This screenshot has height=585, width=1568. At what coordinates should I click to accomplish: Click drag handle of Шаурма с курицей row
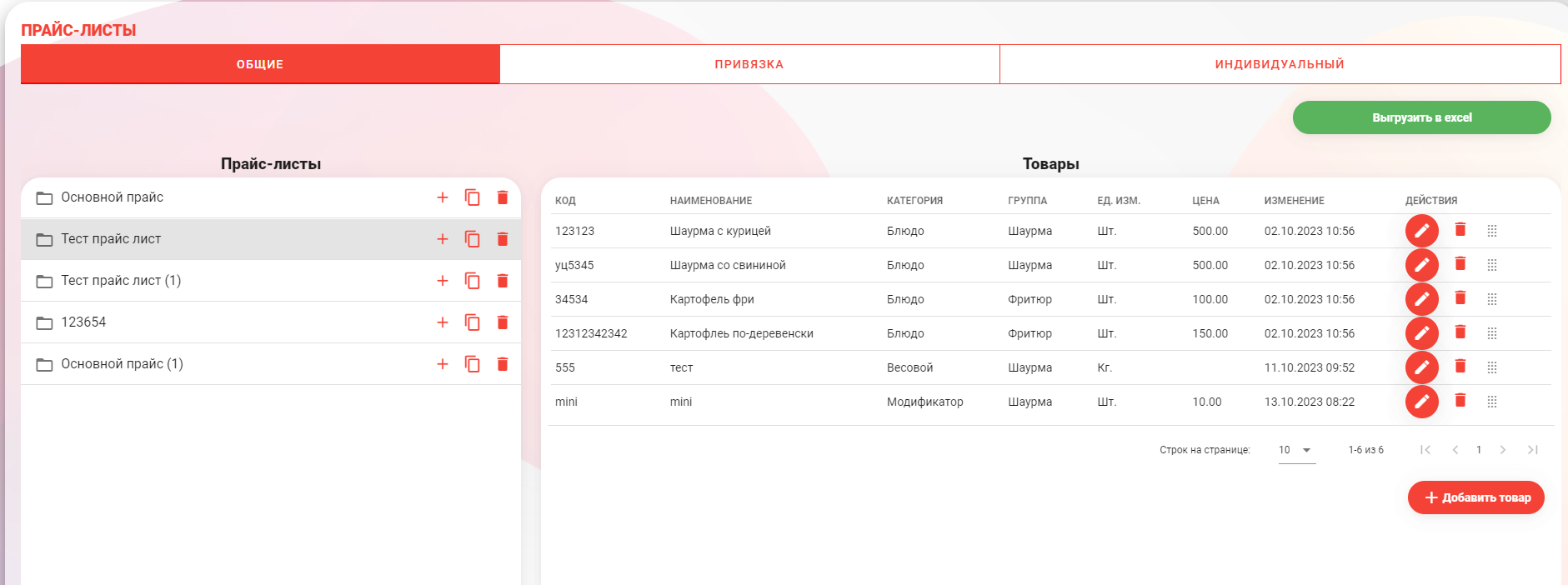tap(1492, 231)
